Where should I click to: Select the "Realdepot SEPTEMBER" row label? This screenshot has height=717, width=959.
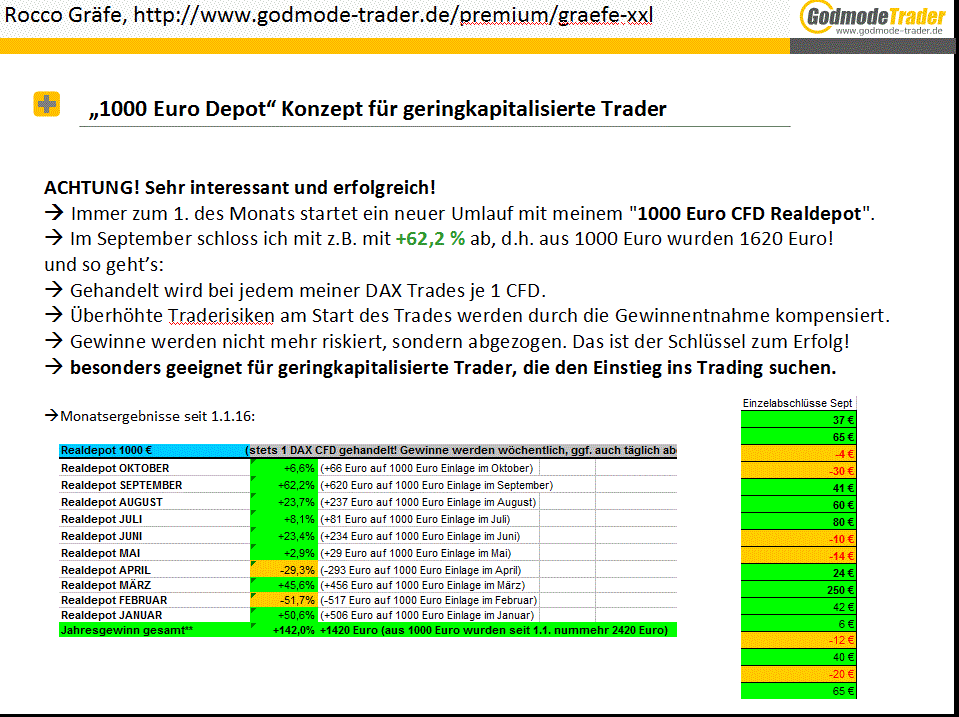pos(122,485)
